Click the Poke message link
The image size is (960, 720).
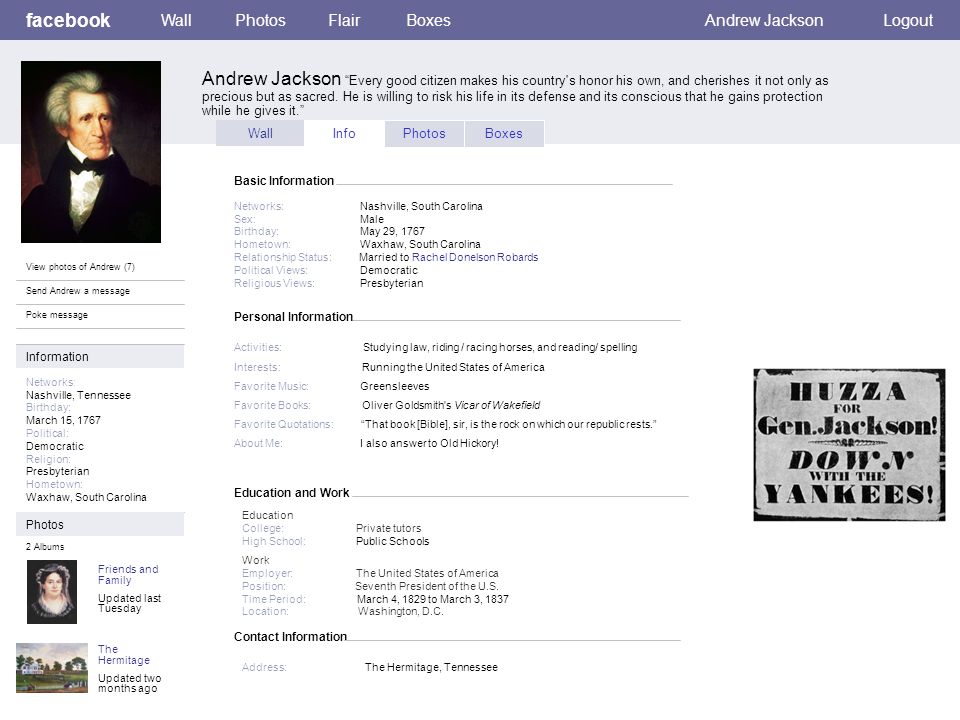coord(57,315)
